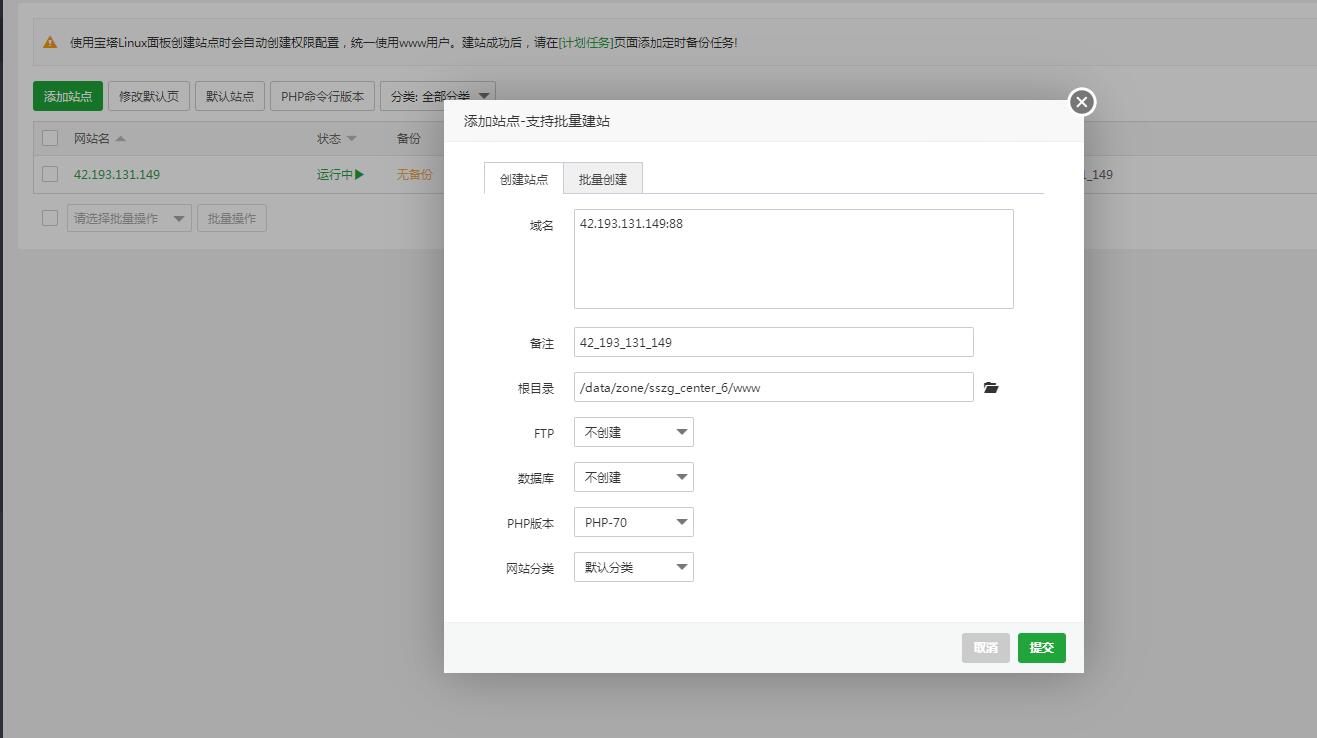This screenshot has width=1317, height=738.
Task: Click the status column sort arrow
Action: tap(351, 139)
